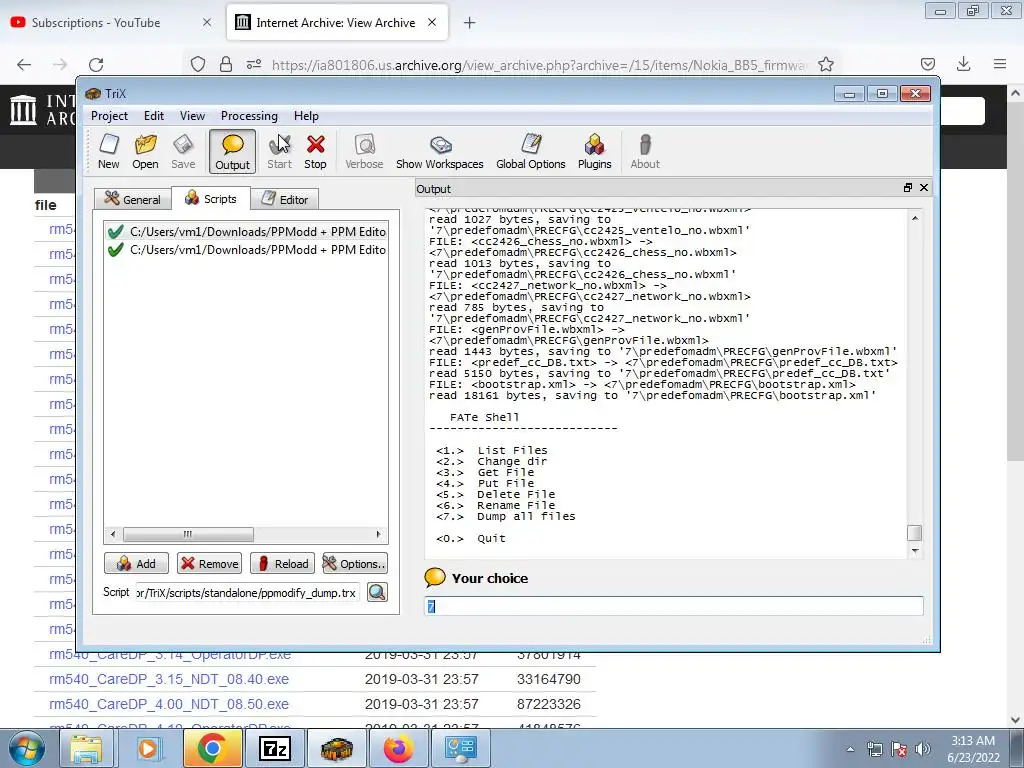
Task: Open the Processing menu
Action: point(249,116)
